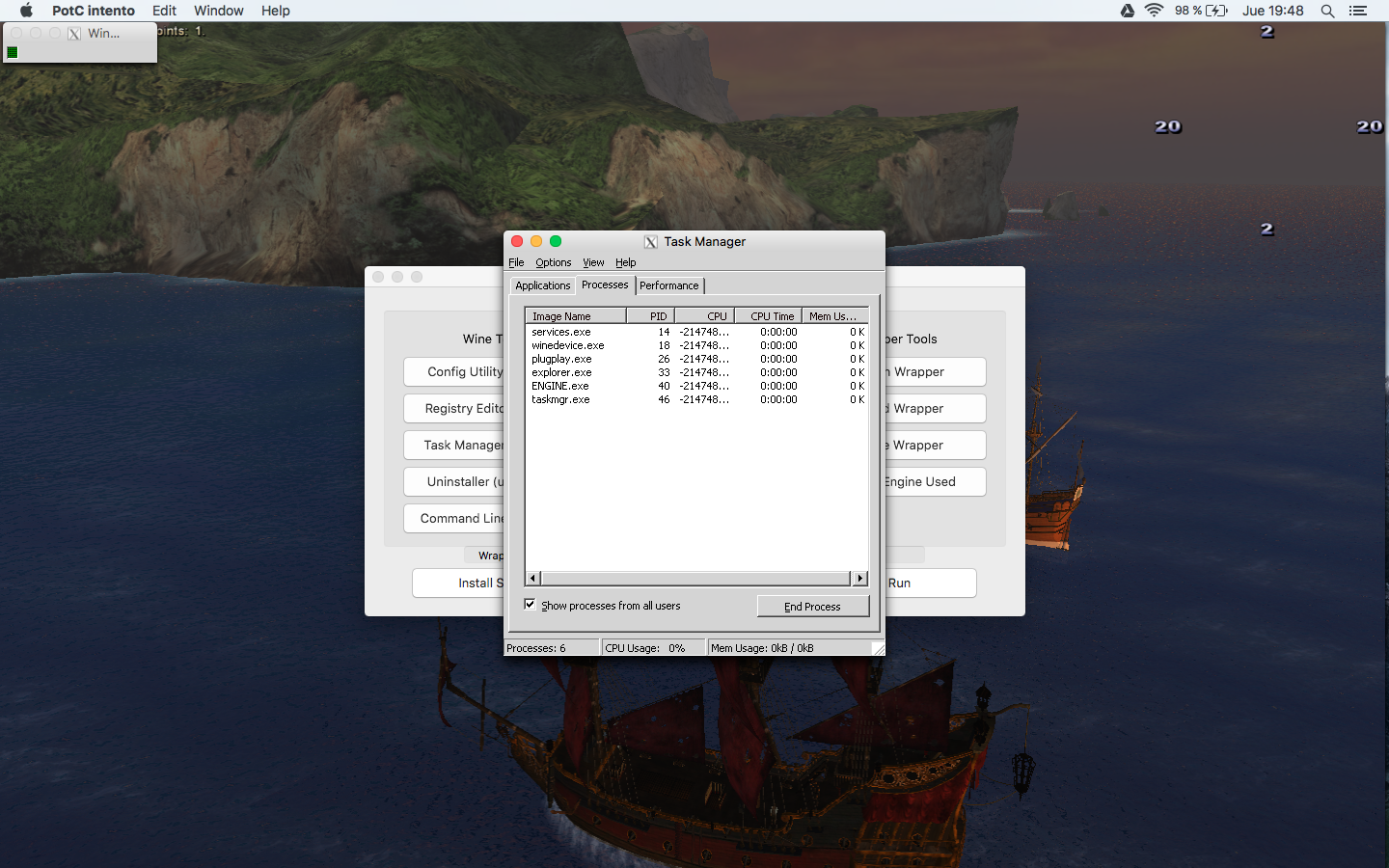1389x868 pixels.
Task: Click the left arrow of horizontal scrollbar
Action: pyautogui.click(x=533, y=578)
